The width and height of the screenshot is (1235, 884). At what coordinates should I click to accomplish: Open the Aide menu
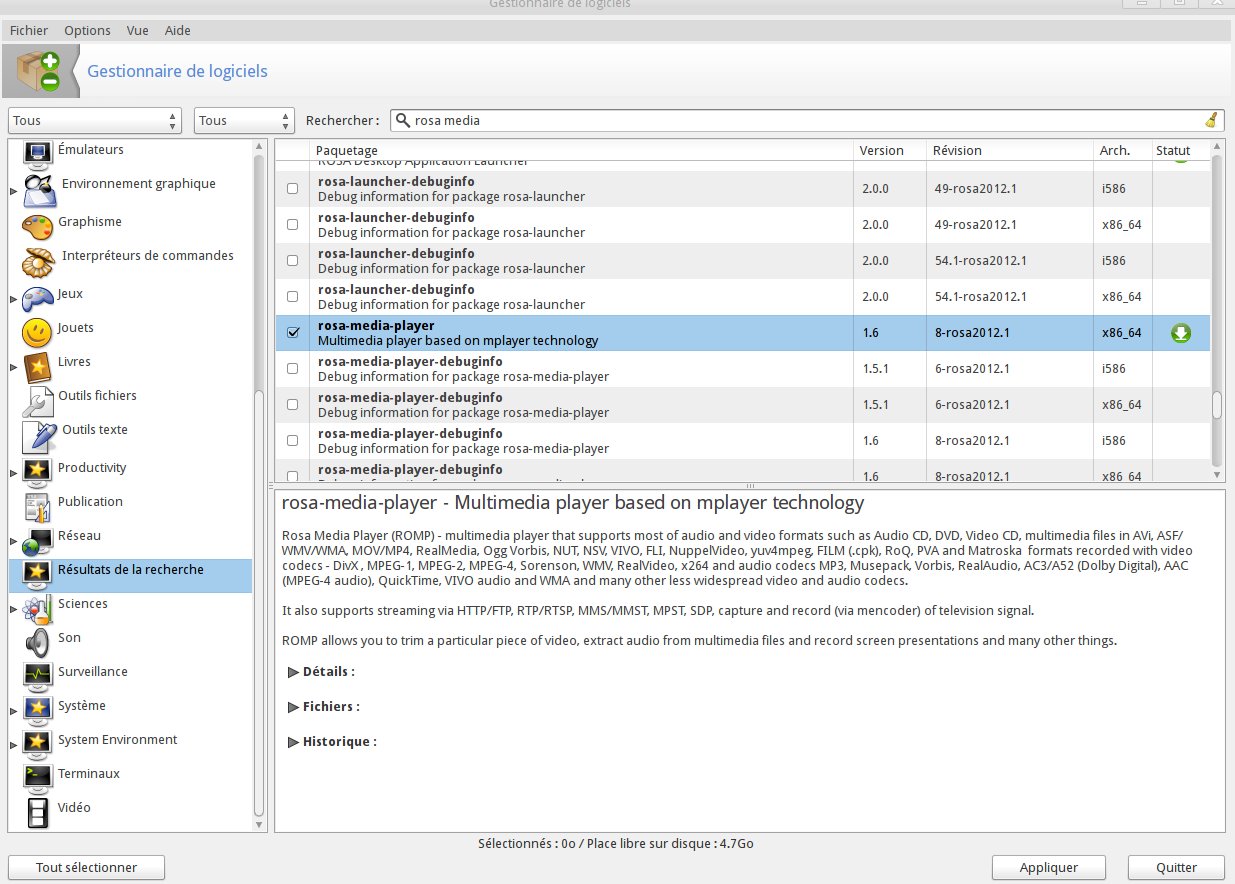click(x=178, y=31)
